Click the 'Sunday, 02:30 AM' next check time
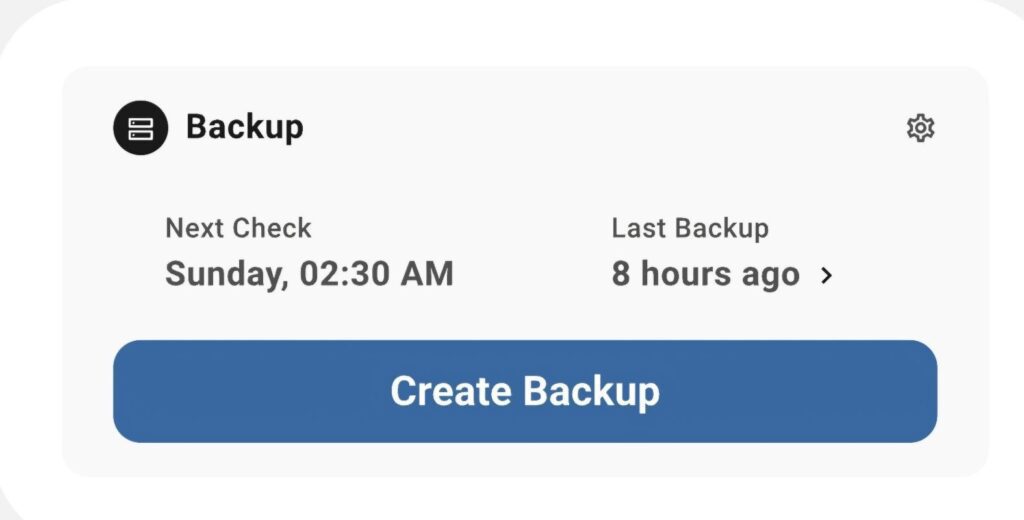 tap(309, 273)
